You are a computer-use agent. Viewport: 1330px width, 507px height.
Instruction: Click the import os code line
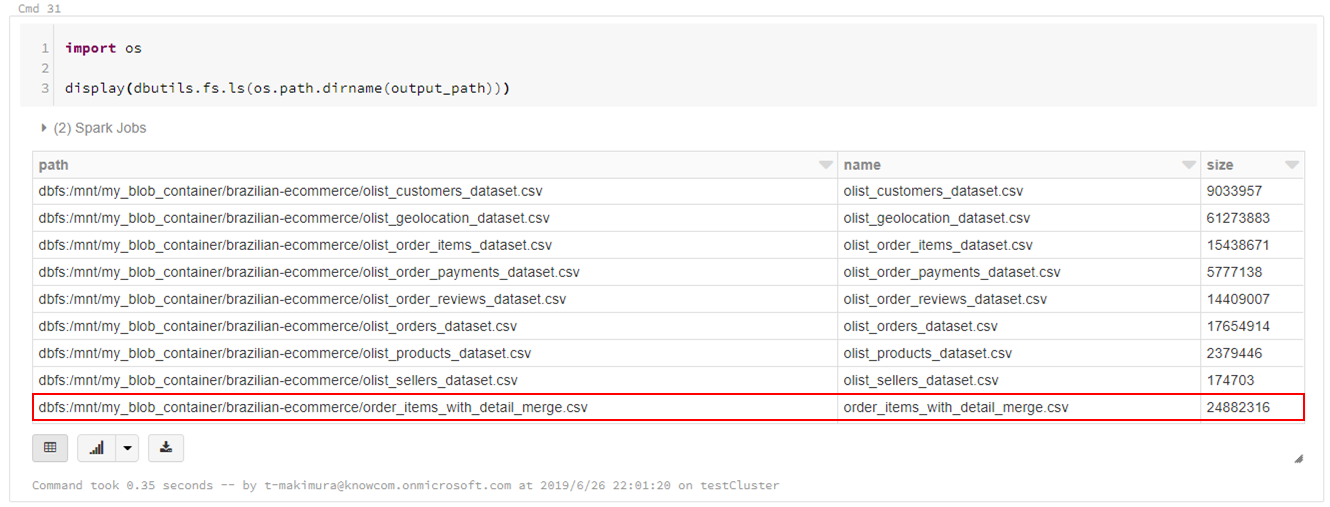(x=103, y=48)
